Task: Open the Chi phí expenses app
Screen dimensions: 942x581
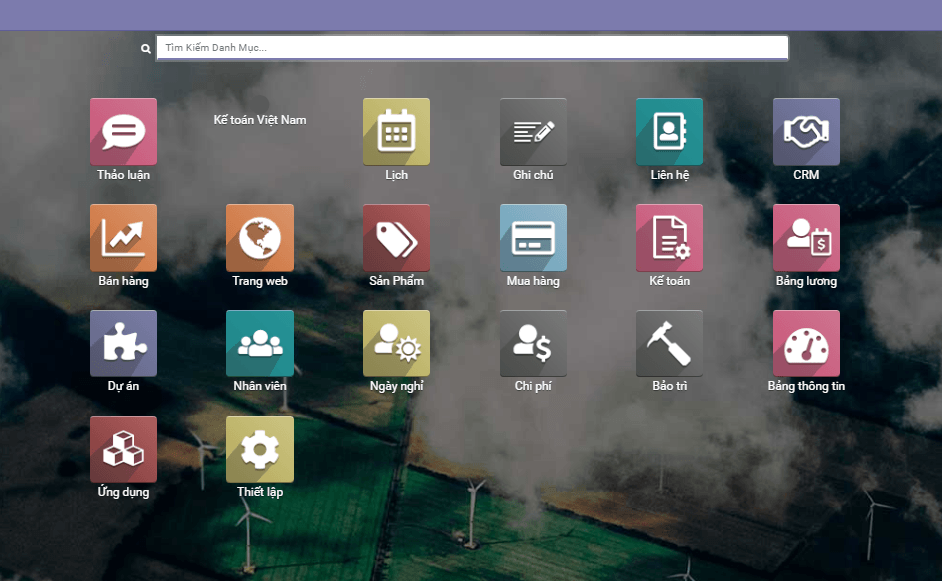Action: 533,344
